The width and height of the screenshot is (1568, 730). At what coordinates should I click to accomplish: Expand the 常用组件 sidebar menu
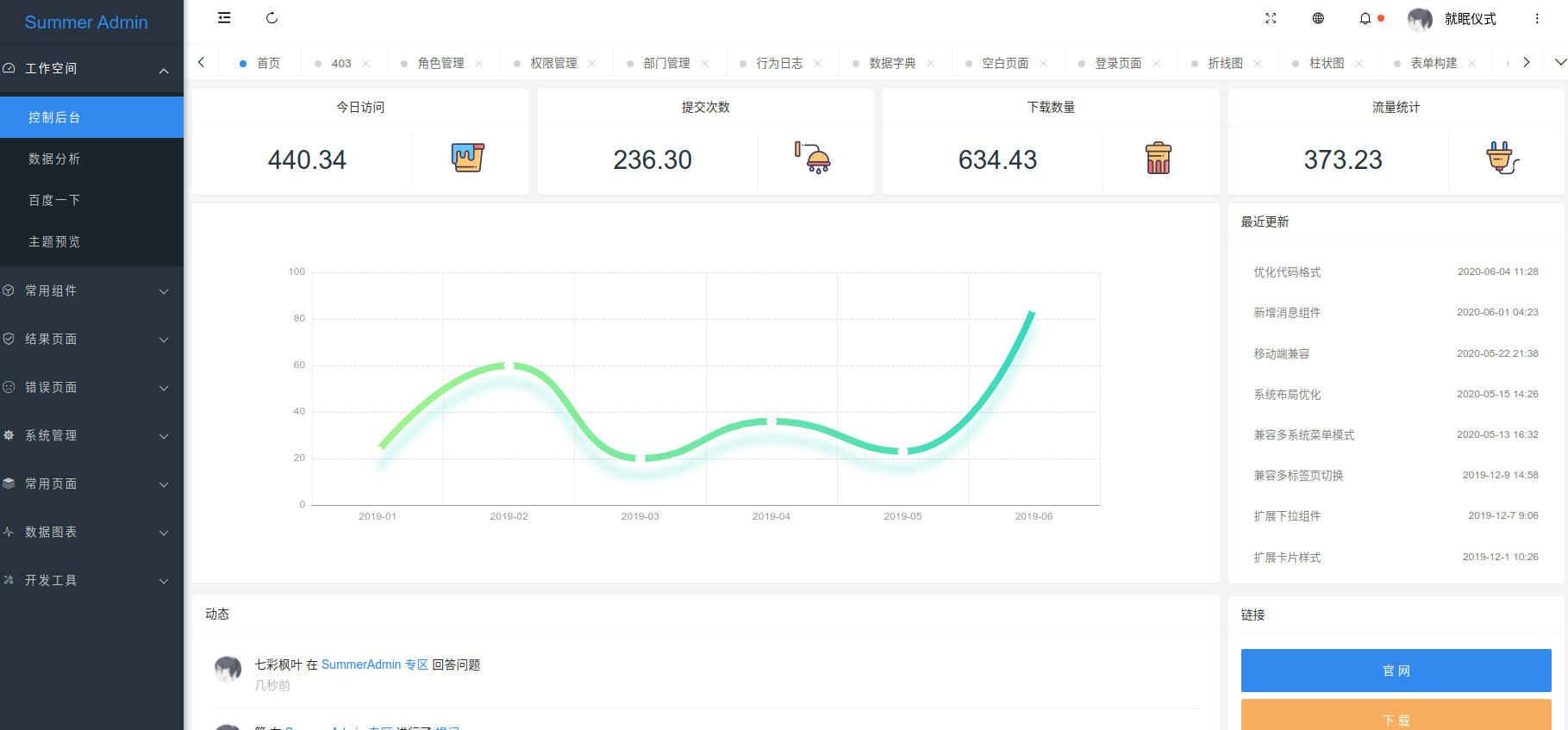click(x=91, y=291)
